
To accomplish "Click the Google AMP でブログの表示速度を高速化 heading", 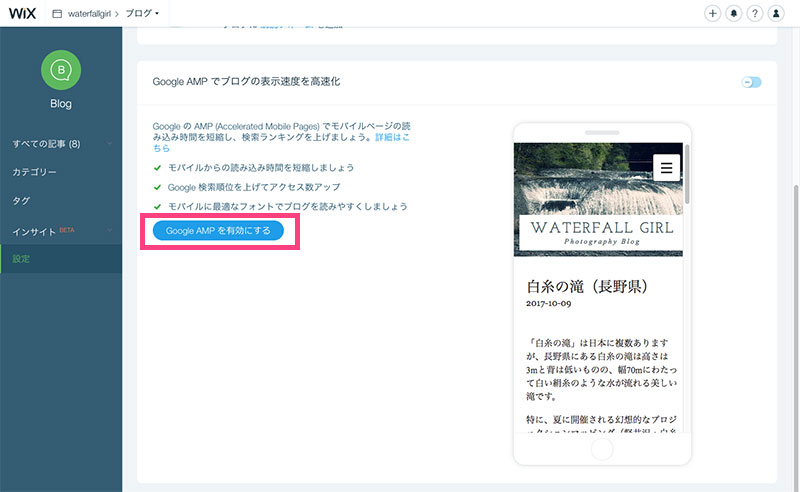I will tap(246, 82).
